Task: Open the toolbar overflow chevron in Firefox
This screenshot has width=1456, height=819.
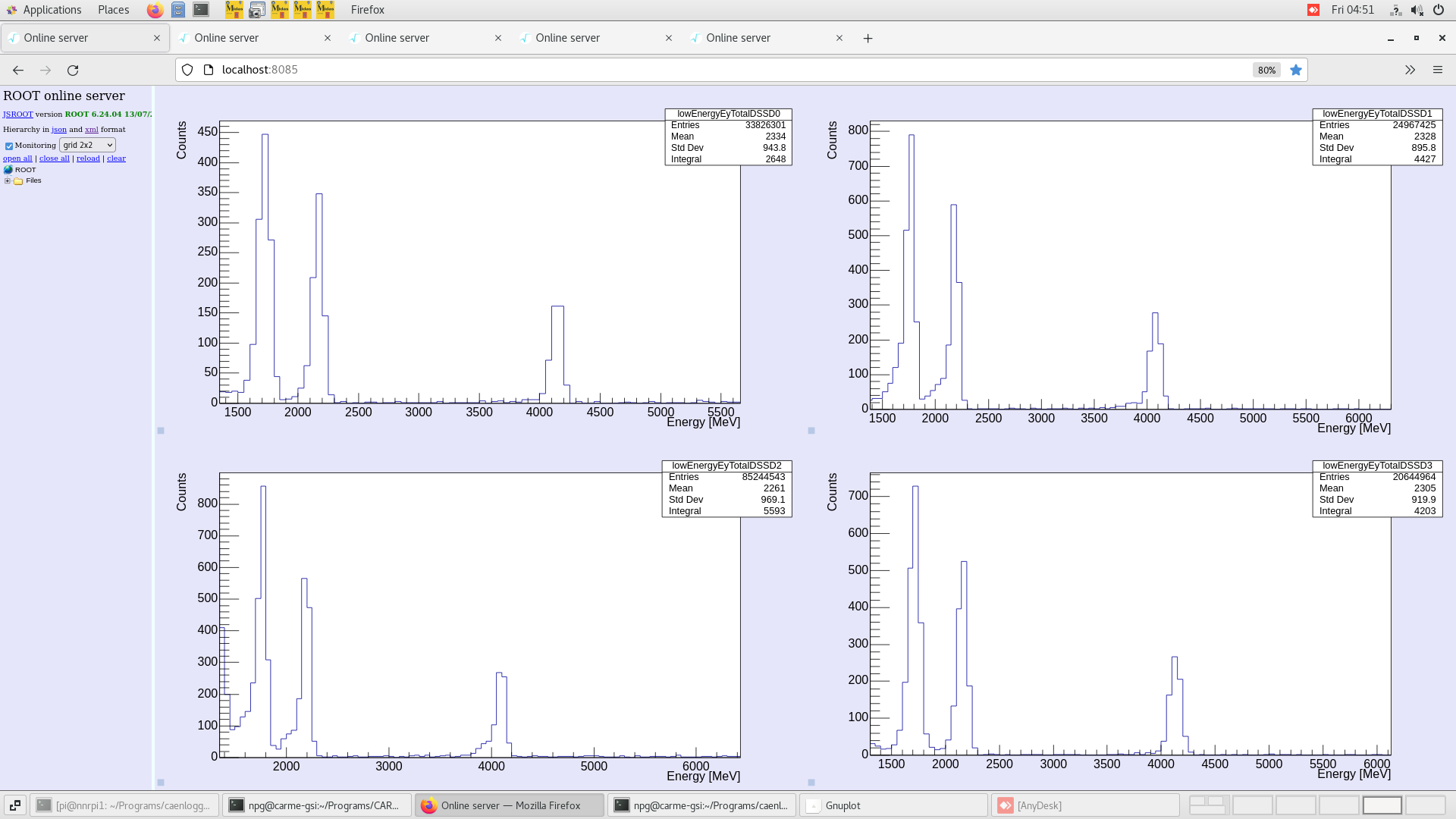Action: [1410, 70]
